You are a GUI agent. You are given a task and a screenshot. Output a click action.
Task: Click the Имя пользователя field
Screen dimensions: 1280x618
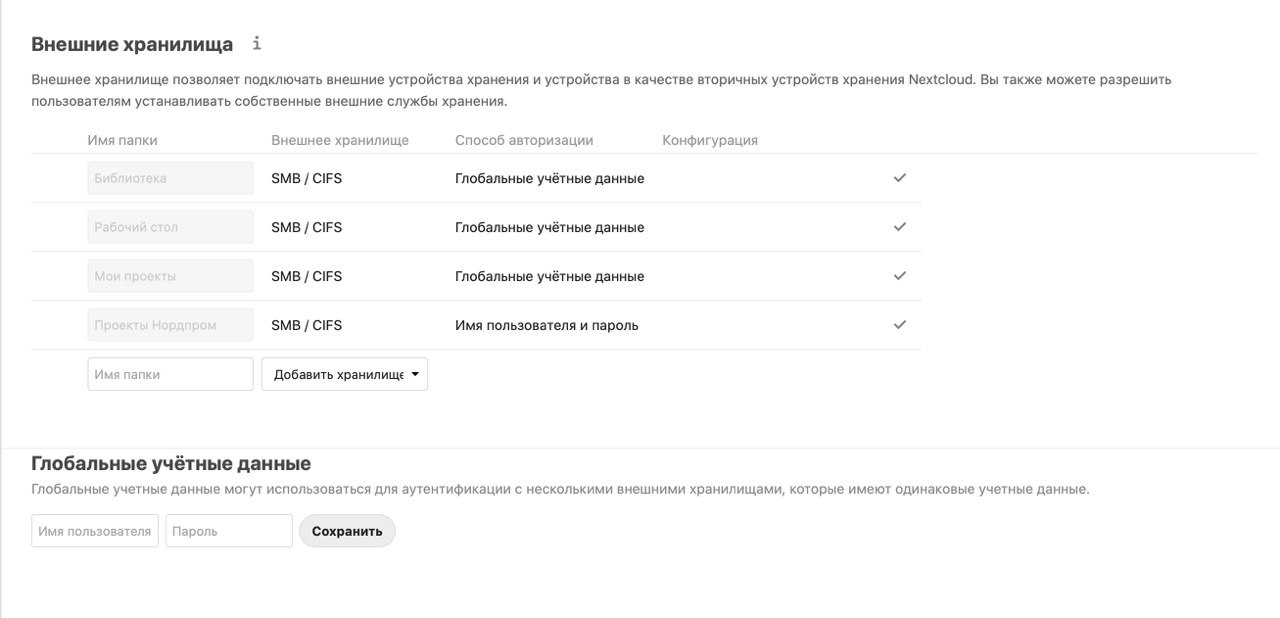(95, 531)
